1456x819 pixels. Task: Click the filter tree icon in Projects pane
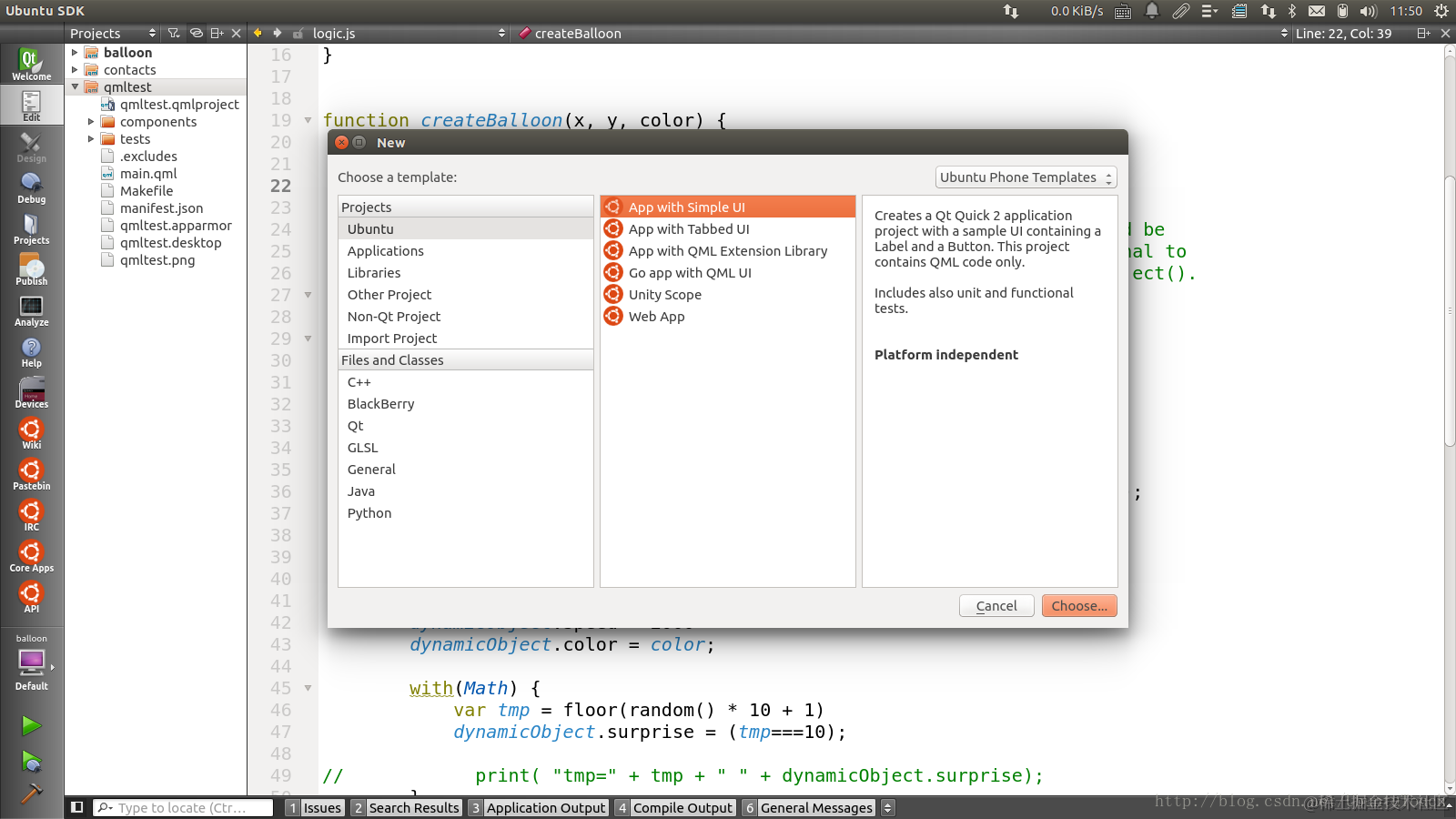coord(174,33)
